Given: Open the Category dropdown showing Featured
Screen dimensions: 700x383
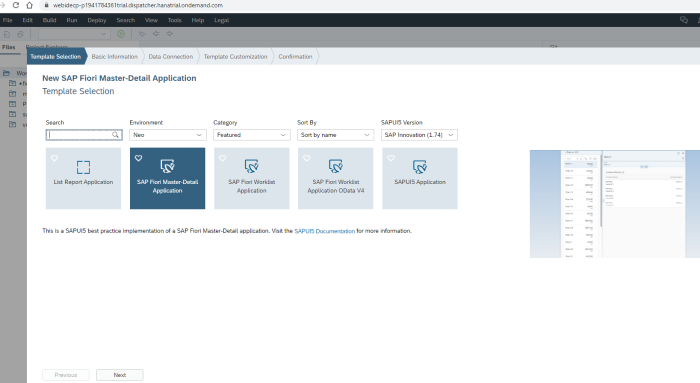Looking at the screenshot, I should click(x=252, y=135).
